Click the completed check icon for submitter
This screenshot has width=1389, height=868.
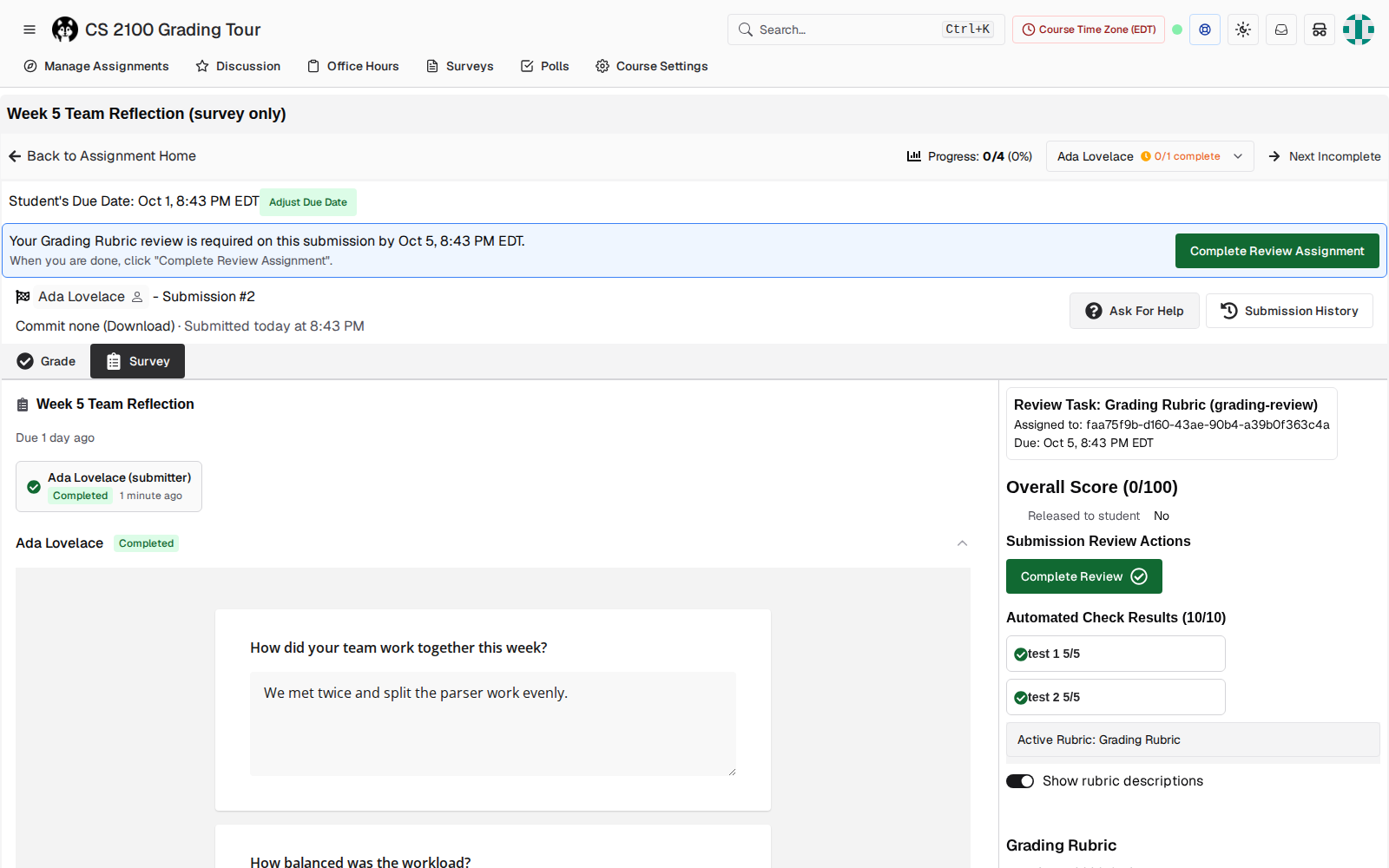coord(34,487)
